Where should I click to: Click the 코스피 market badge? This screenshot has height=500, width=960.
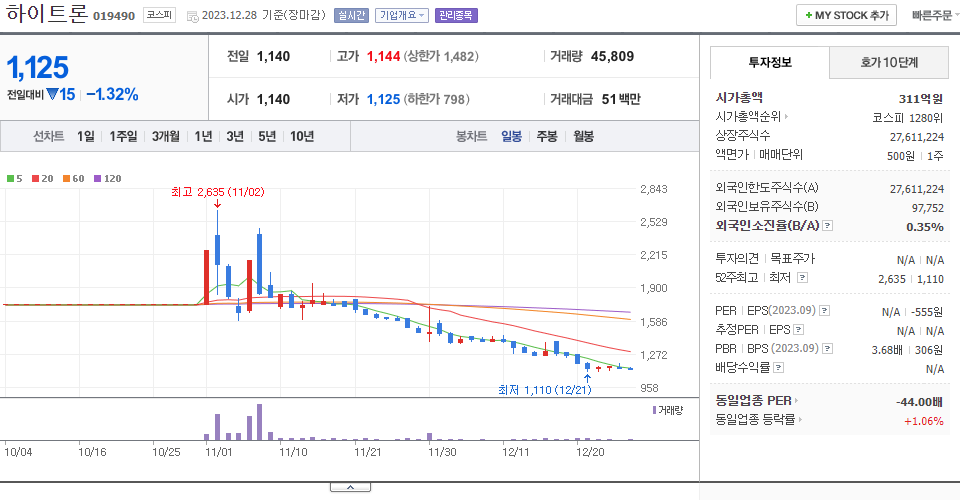159,15
